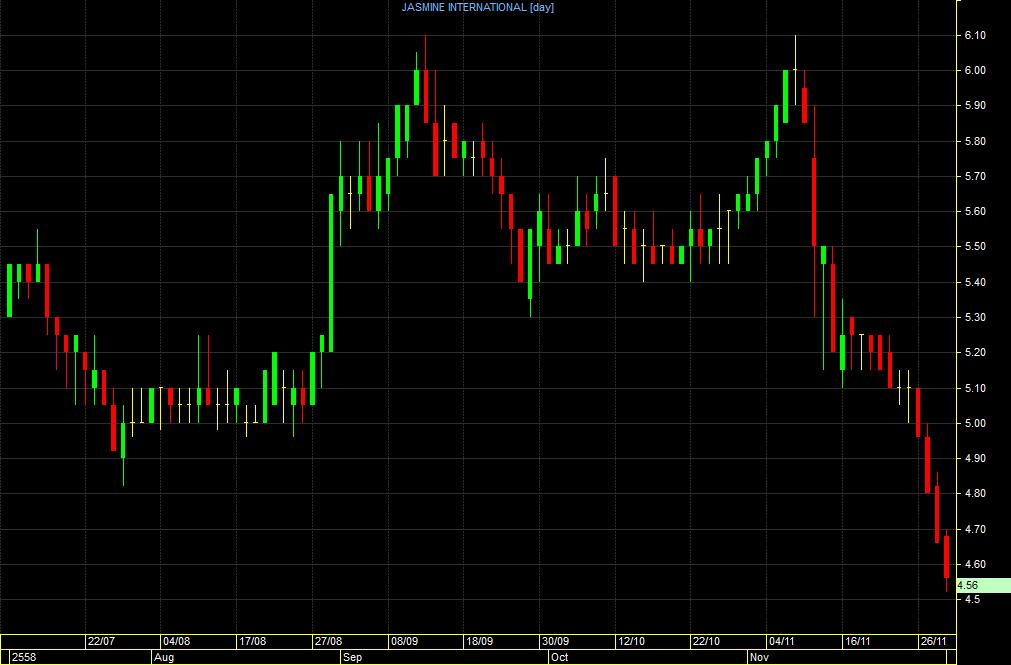Select the 5.60 price axis label

coord(975,212)
